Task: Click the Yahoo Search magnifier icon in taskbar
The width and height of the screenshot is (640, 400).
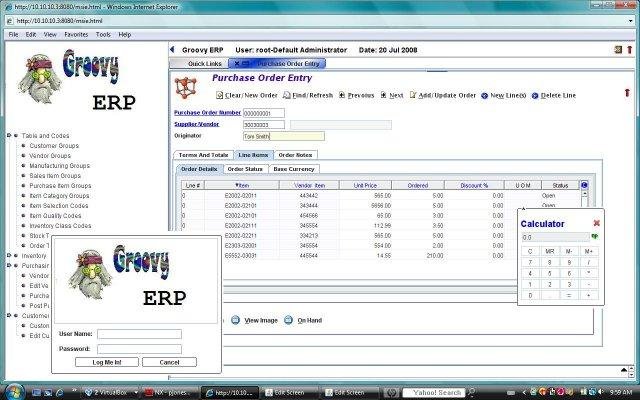Action: coord(471,392)
